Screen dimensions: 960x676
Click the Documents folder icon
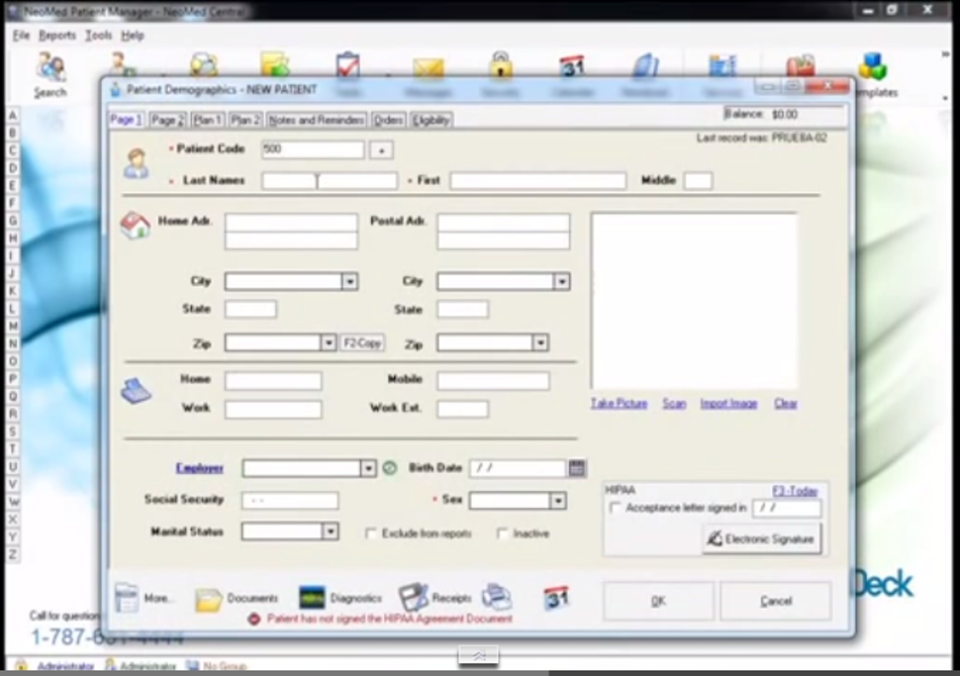208,598
